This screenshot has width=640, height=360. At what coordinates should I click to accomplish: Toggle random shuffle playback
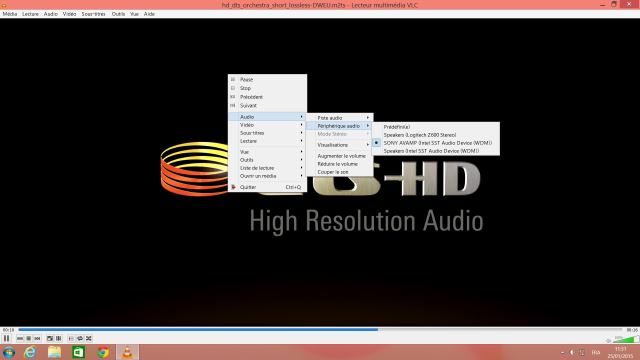[x=89, y=338]
